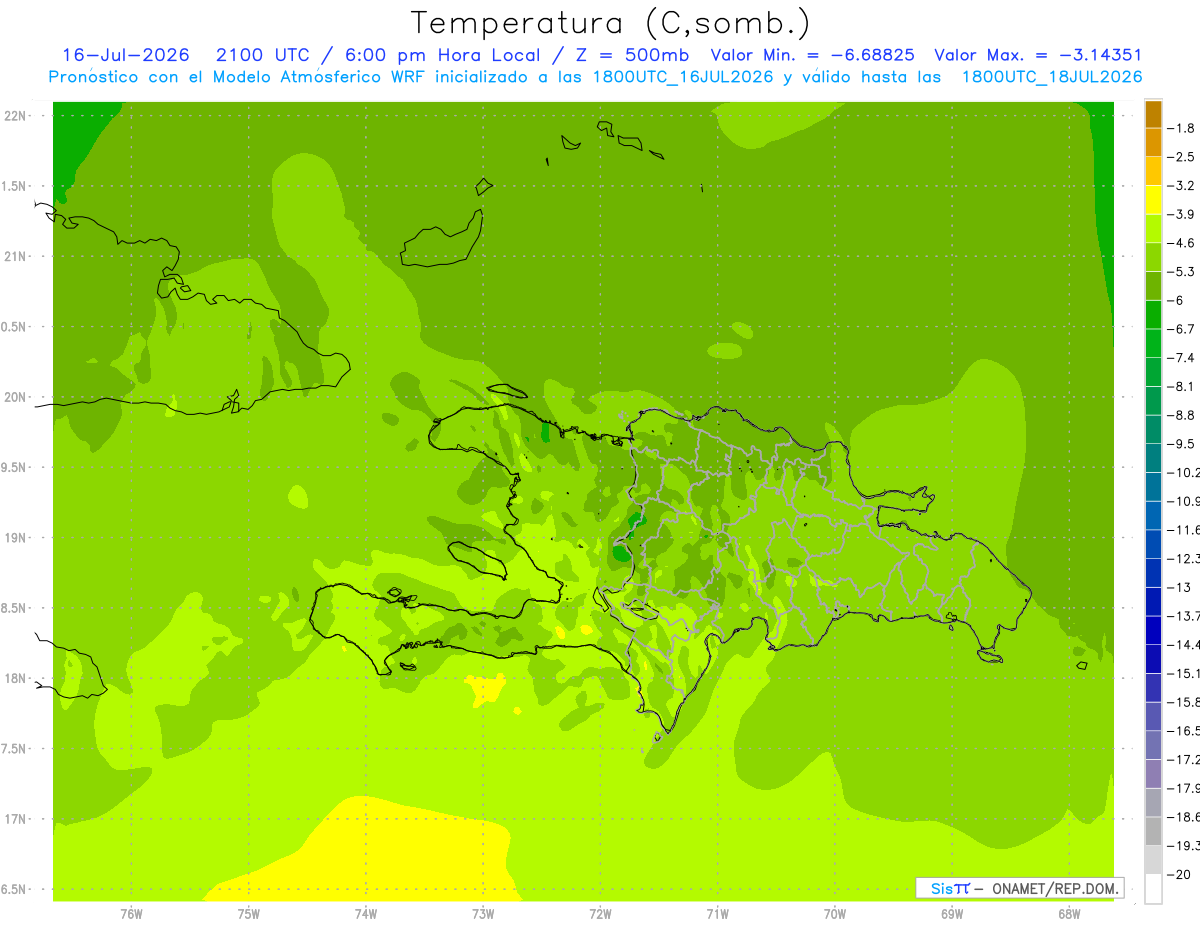Image resolution: width=1200 pixels, height=927 pixels.
Task: Click the "19N" latitude label
Action: tap(15, 538)
